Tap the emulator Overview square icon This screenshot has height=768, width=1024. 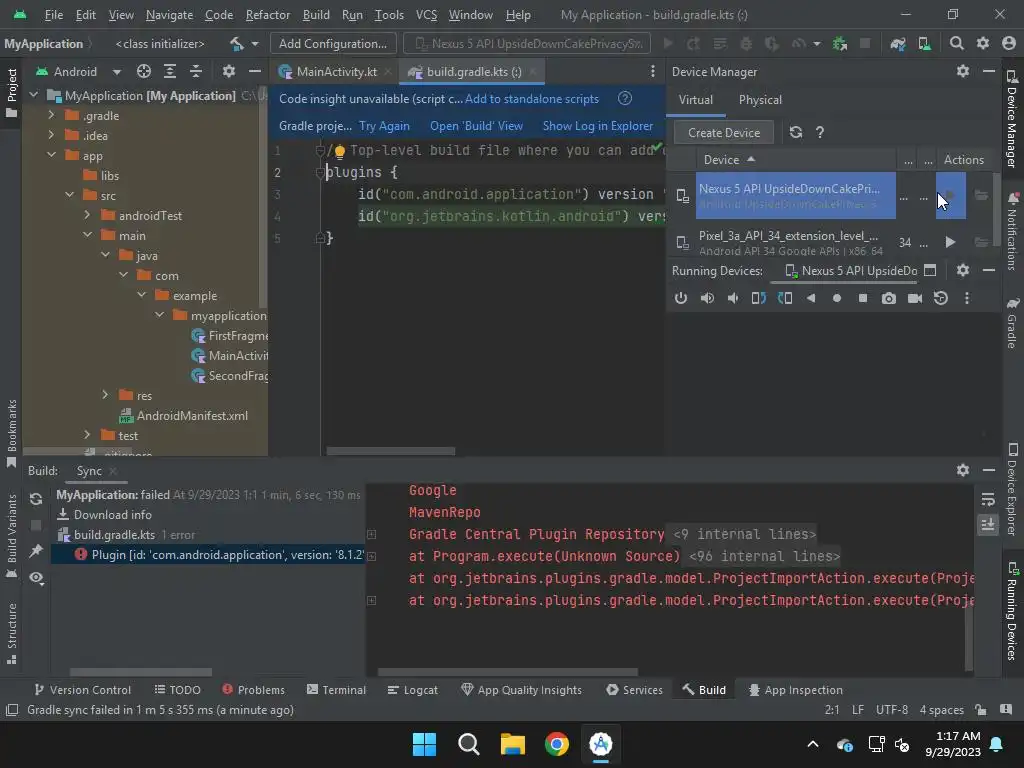pyautogui.click(x=863, y=298)
